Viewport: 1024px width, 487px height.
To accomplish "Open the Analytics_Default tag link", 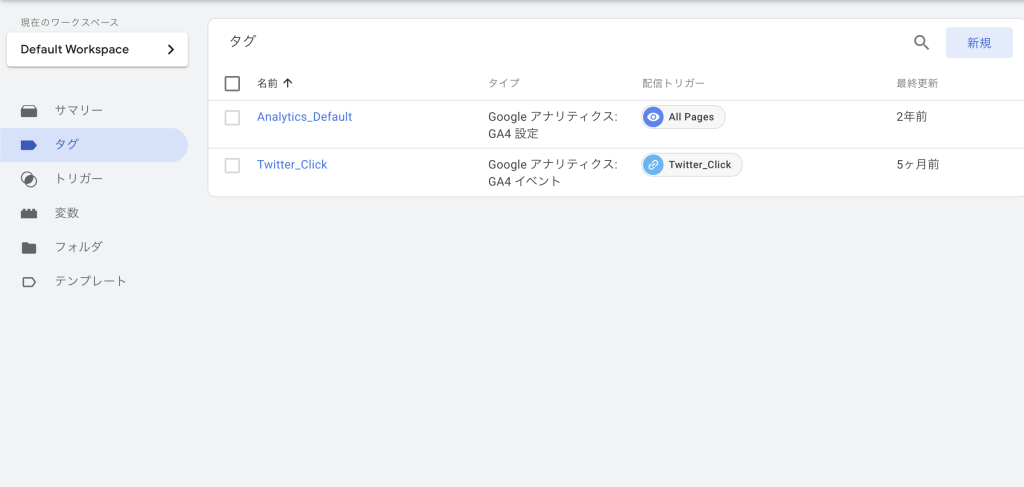I will point(304,117).
